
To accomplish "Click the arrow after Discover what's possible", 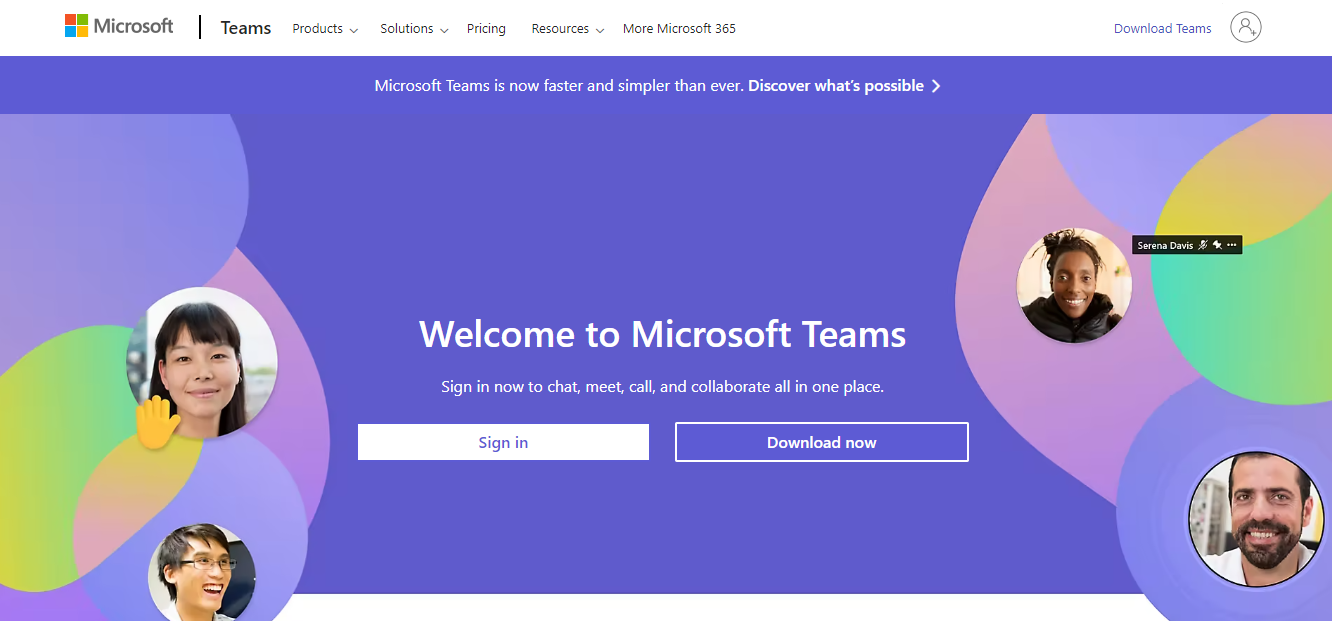I will coord(936,86).
